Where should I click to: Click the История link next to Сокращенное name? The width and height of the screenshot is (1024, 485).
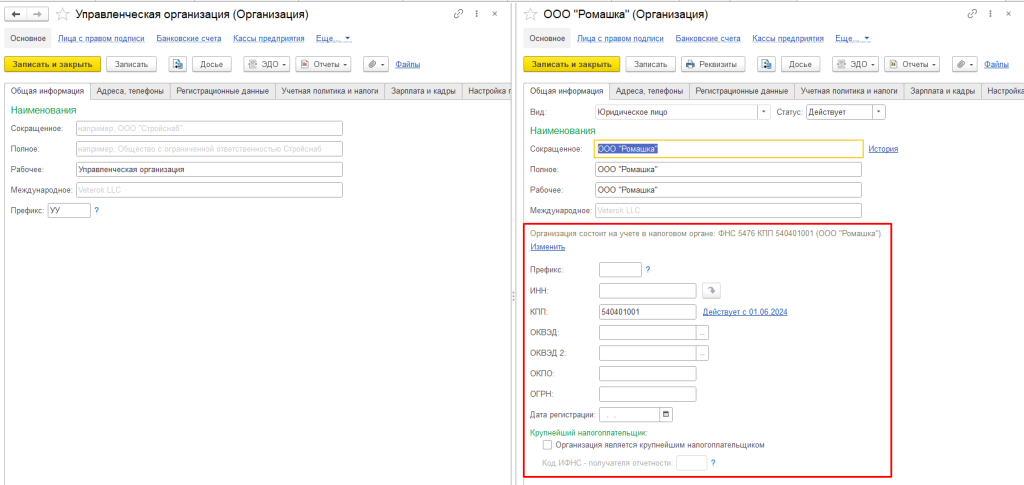882,149
